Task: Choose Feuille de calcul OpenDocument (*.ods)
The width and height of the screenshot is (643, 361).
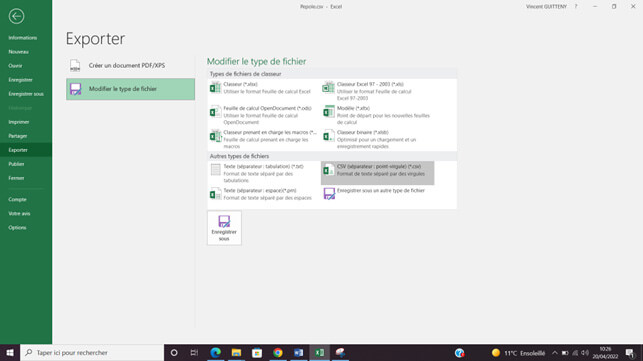Action: tap(264, 115)
